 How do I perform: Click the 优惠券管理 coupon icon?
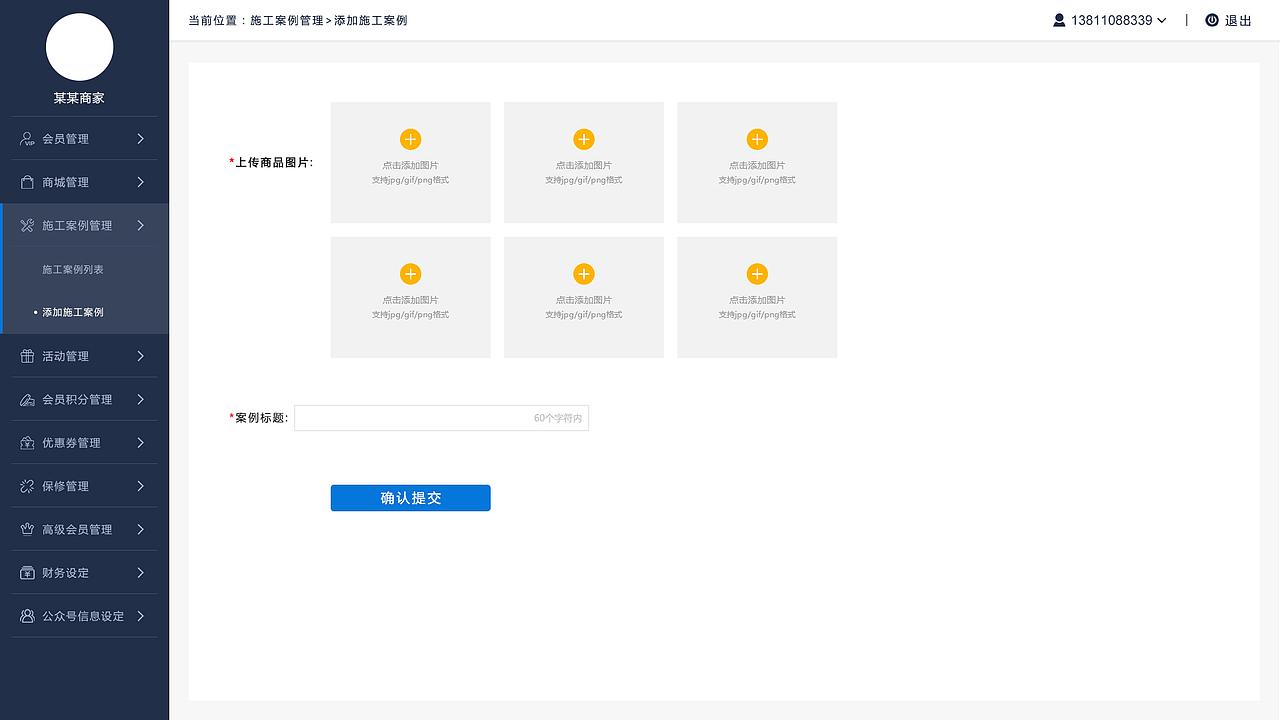pos(27,443)
